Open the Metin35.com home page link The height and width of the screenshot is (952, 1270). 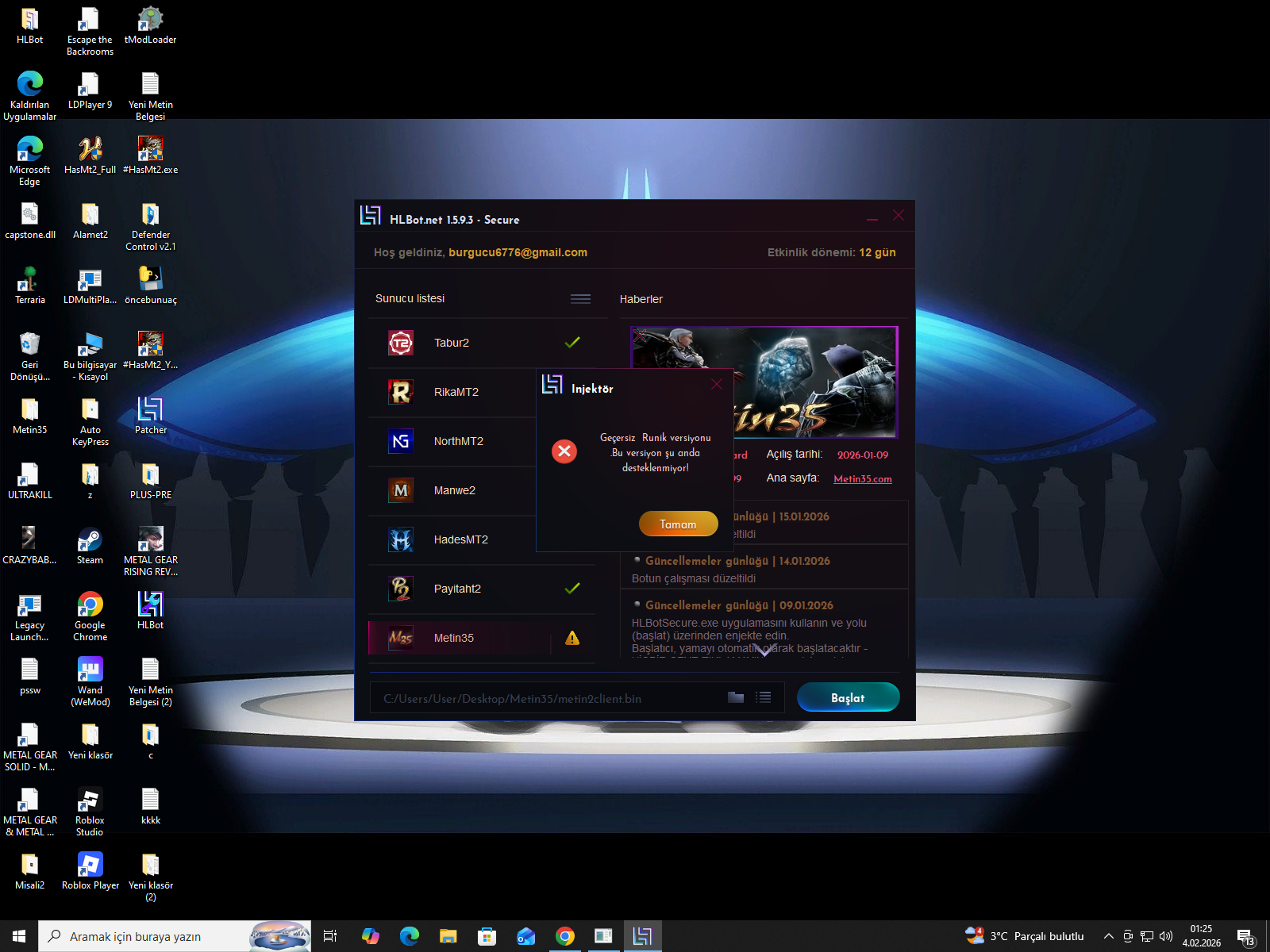click(862, 478)
